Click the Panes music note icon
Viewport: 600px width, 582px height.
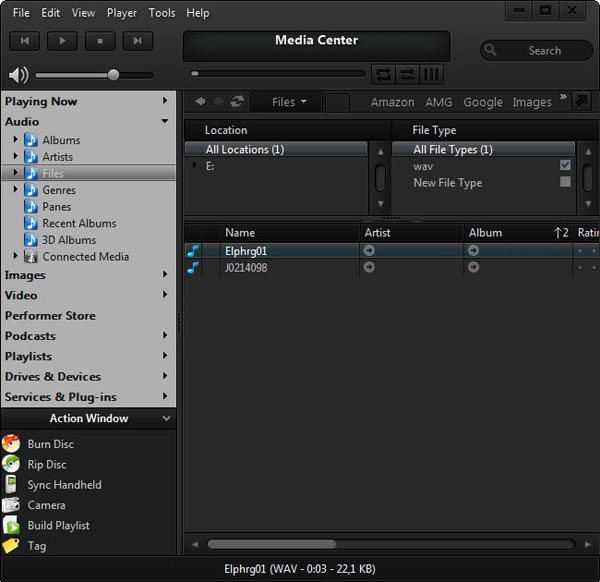(x=31, y=207)
